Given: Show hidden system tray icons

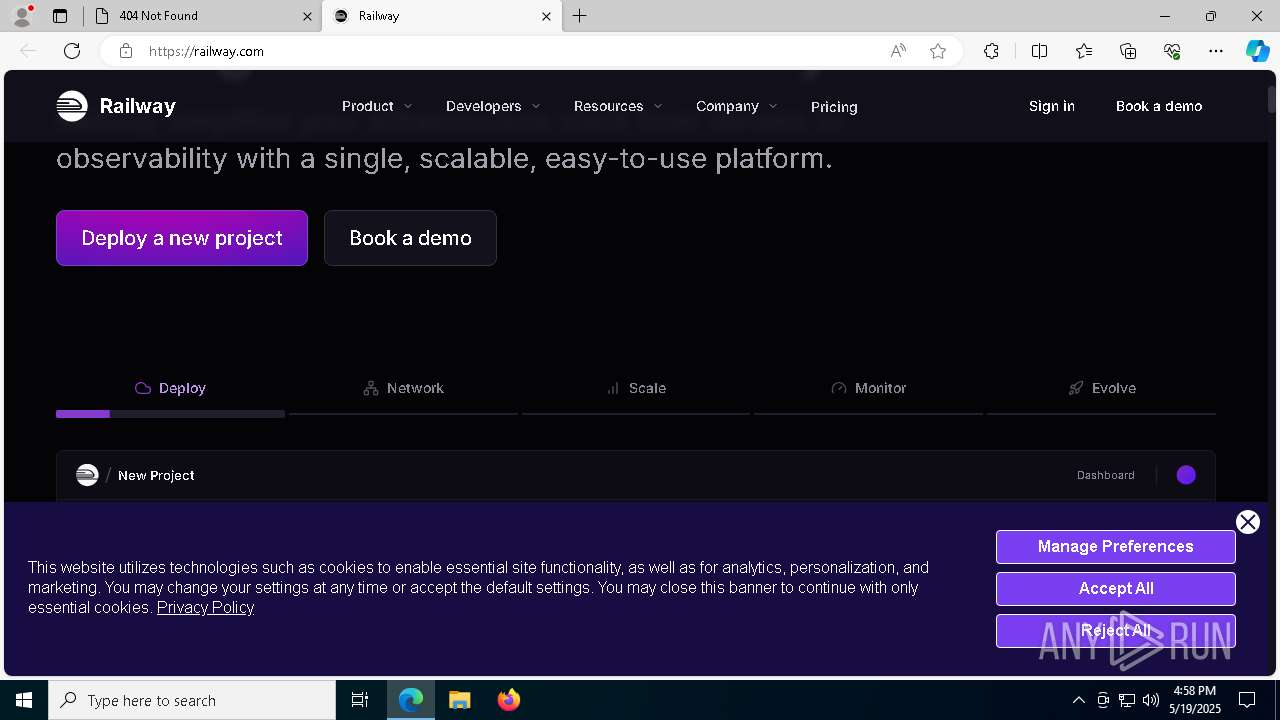Looking at the screenshot, I should click(1078, 700).
